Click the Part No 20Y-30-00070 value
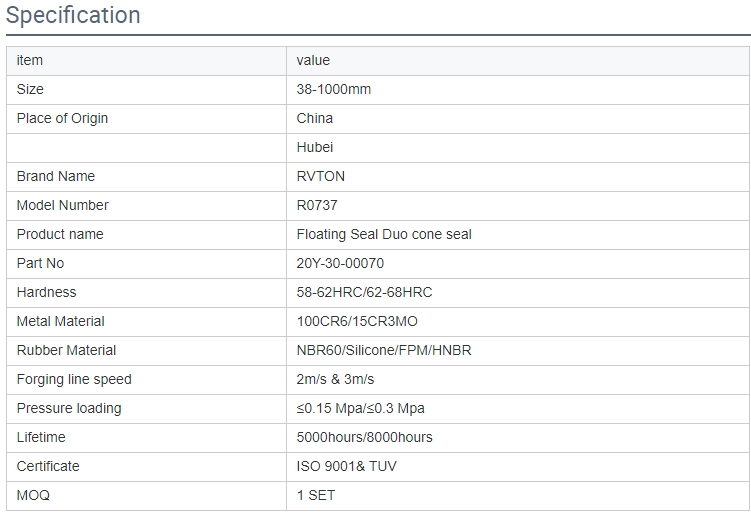This screenshot has height=512, width=751. point(340,263)
